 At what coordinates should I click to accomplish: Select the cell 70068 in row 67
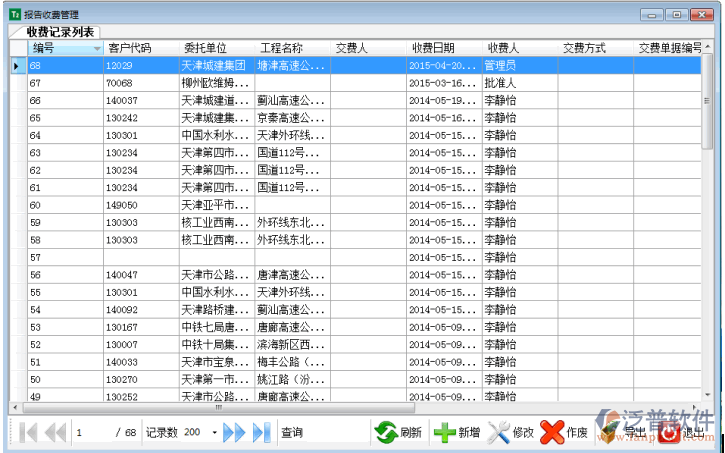[x=141, y=83]
